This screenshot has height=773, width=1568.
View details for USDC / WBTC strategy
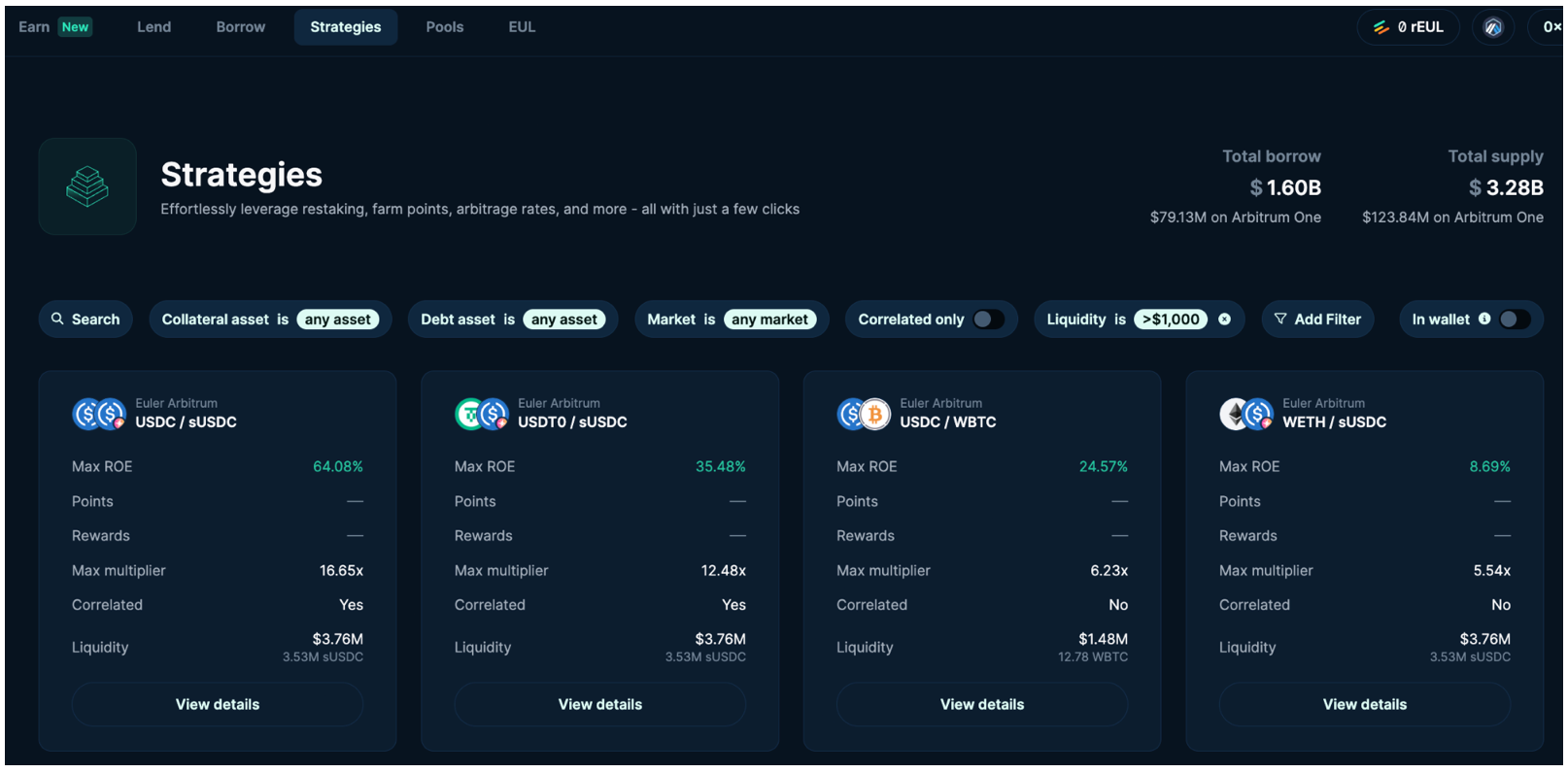click(981, 704)
